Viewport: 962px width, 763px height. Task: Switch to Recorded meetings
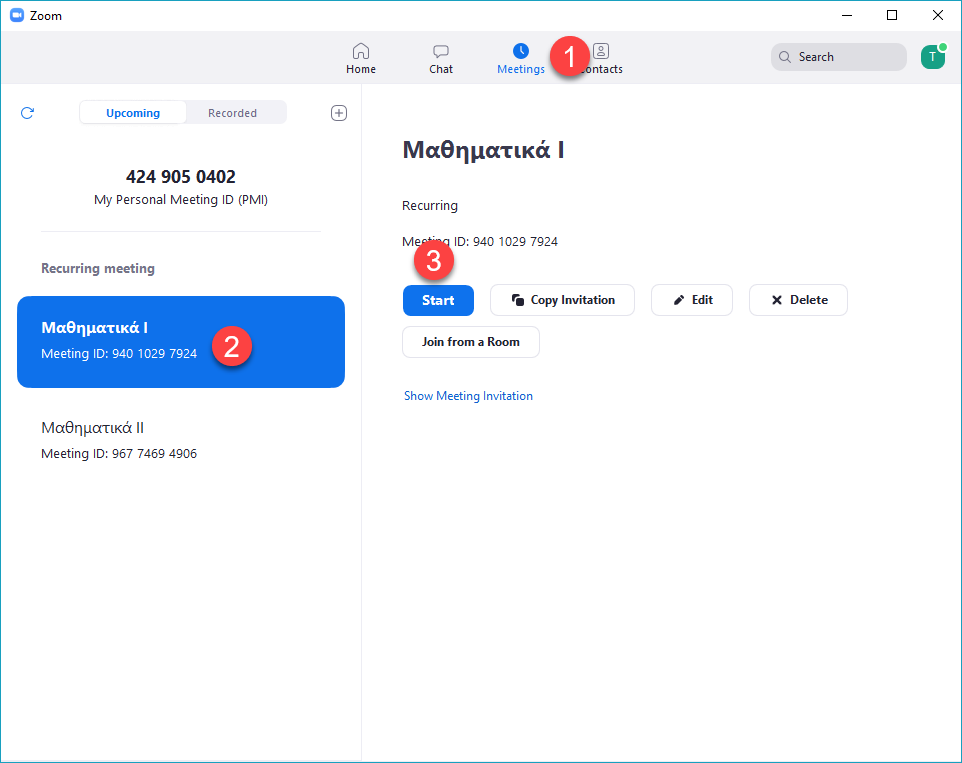[233, 113]
